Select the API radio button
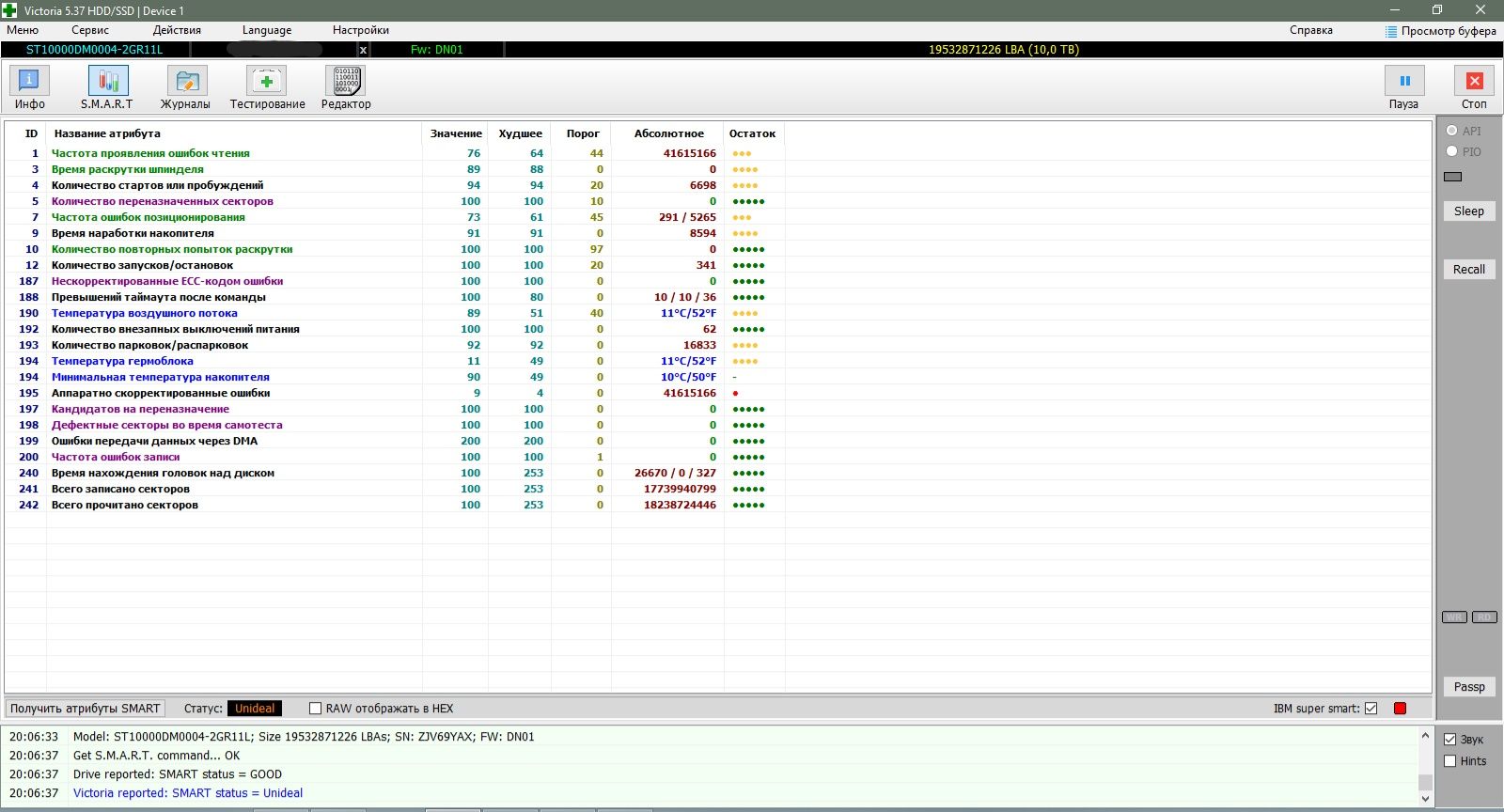1504x812 pixels. [x=1452, y=131]
